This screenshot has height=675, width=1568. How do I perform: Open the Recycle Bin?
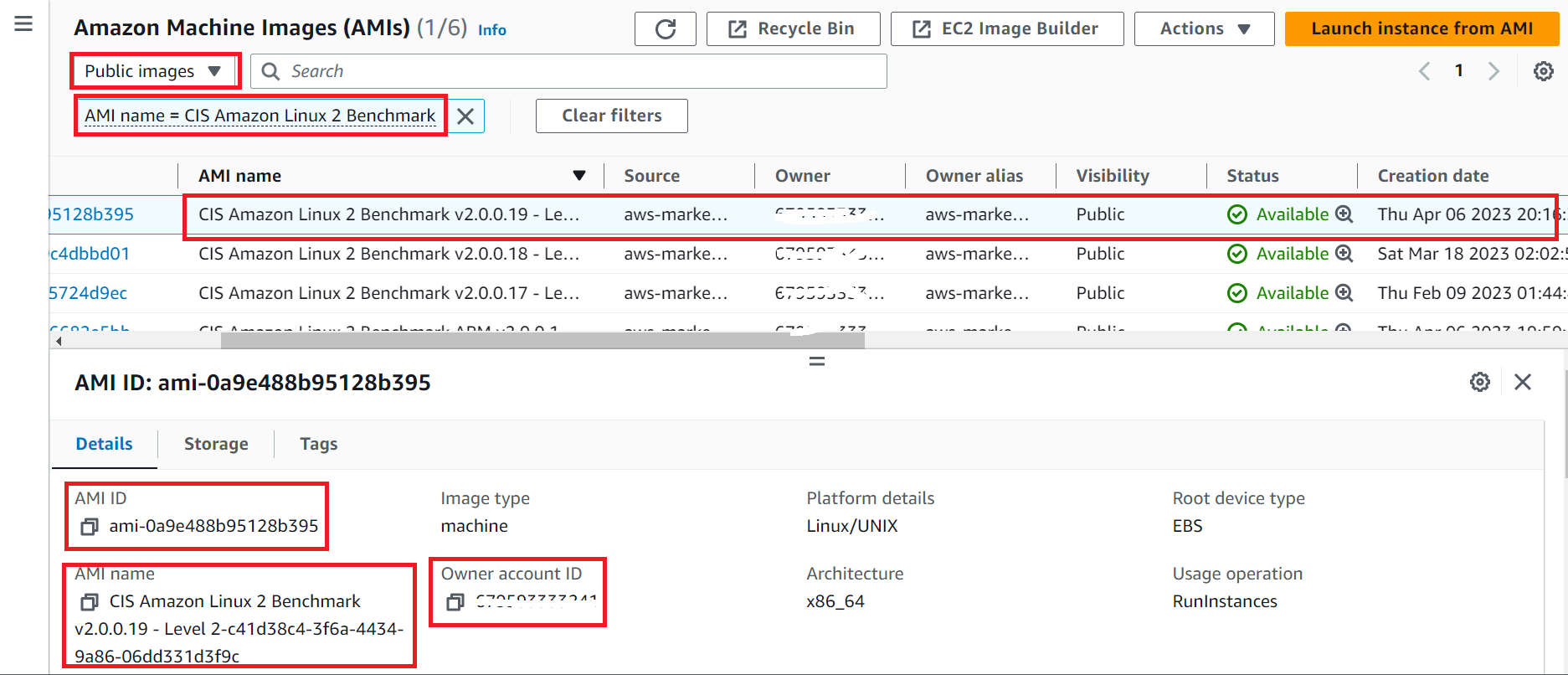click(x=793, y=28)
